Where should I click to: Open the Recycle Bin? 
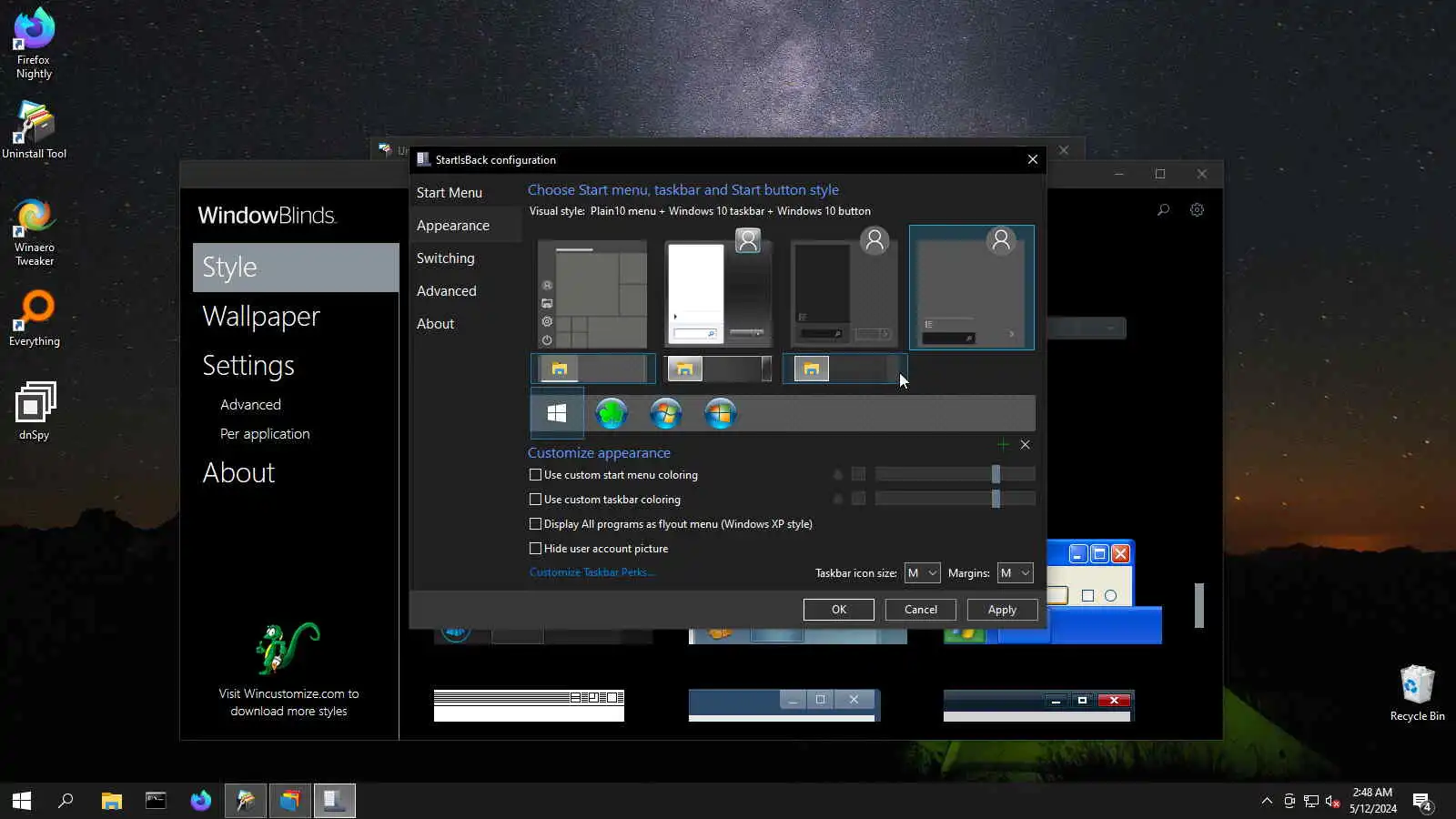(1417, 693)
